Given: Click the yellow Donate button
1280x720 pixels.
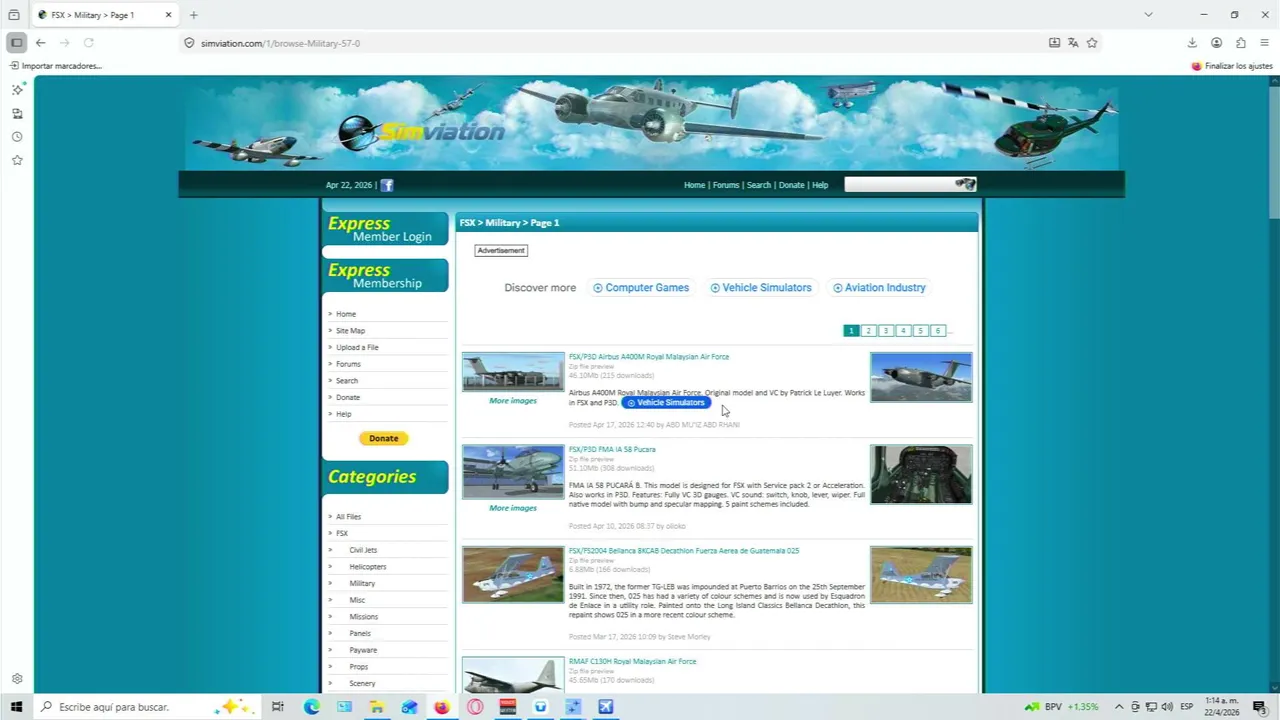Looking at the screenshot, I should pyautogui.click(x=384, y=438).
